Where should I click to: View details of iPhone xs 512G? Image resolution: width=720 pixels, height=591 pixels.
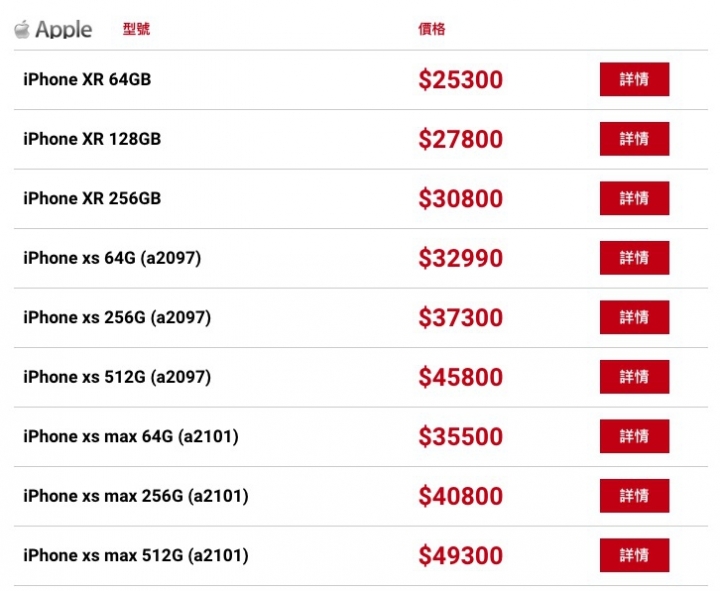point(634,377)
